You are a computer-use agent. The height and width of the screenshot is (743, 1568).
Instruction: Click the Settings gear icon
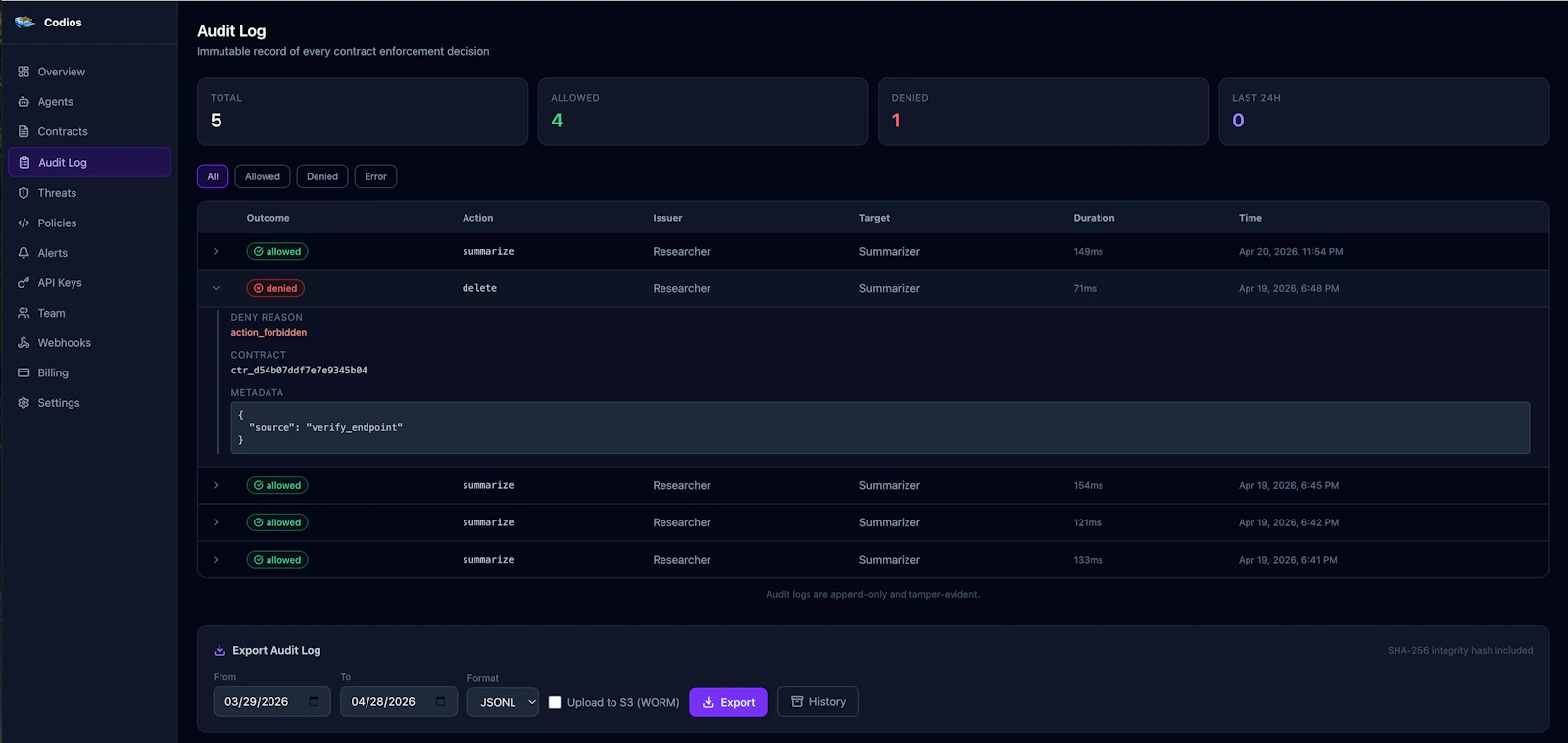click(24, 403)
